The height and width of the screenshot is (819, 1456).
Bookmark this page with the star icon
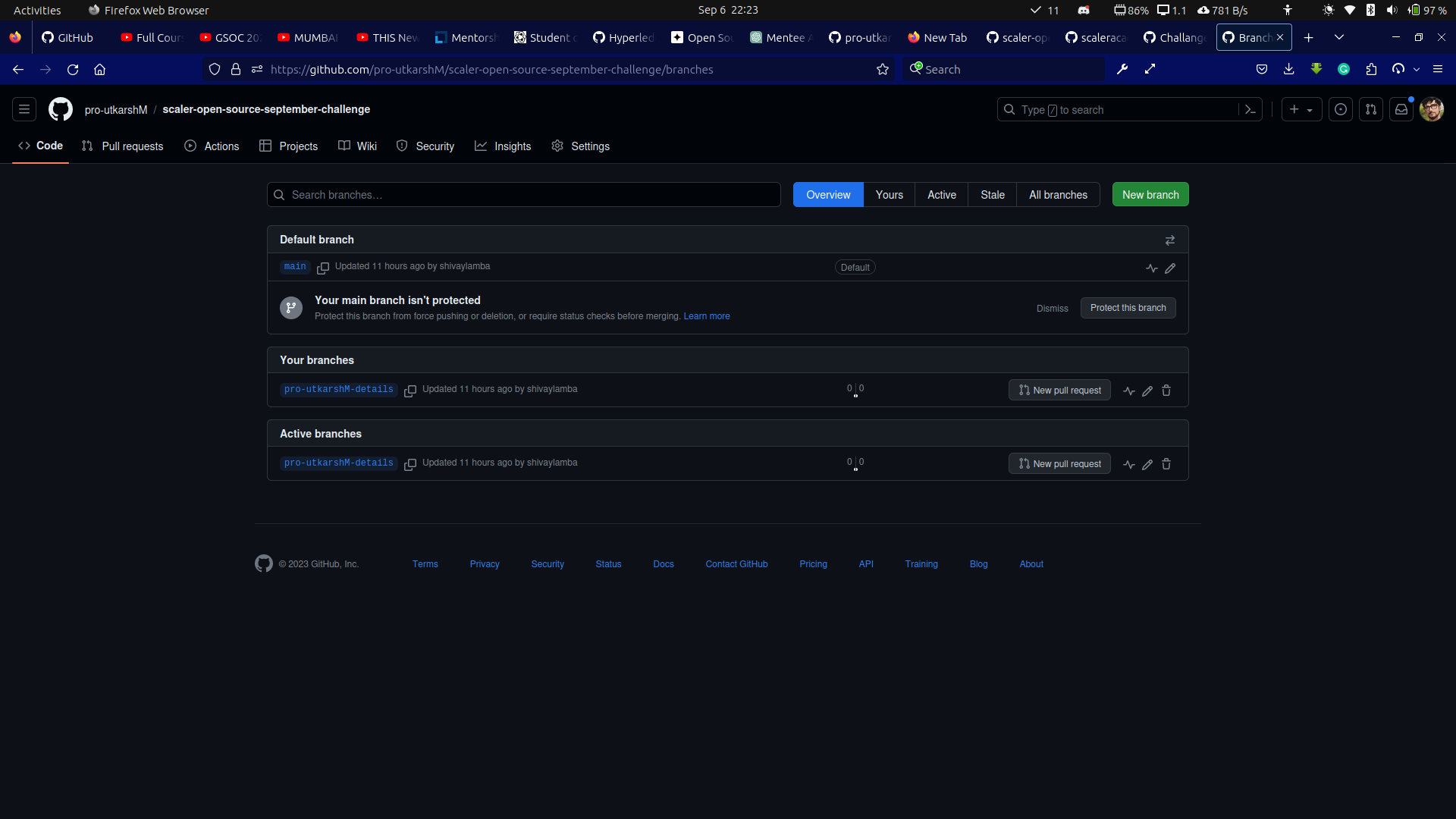click(x=883, y=69)
